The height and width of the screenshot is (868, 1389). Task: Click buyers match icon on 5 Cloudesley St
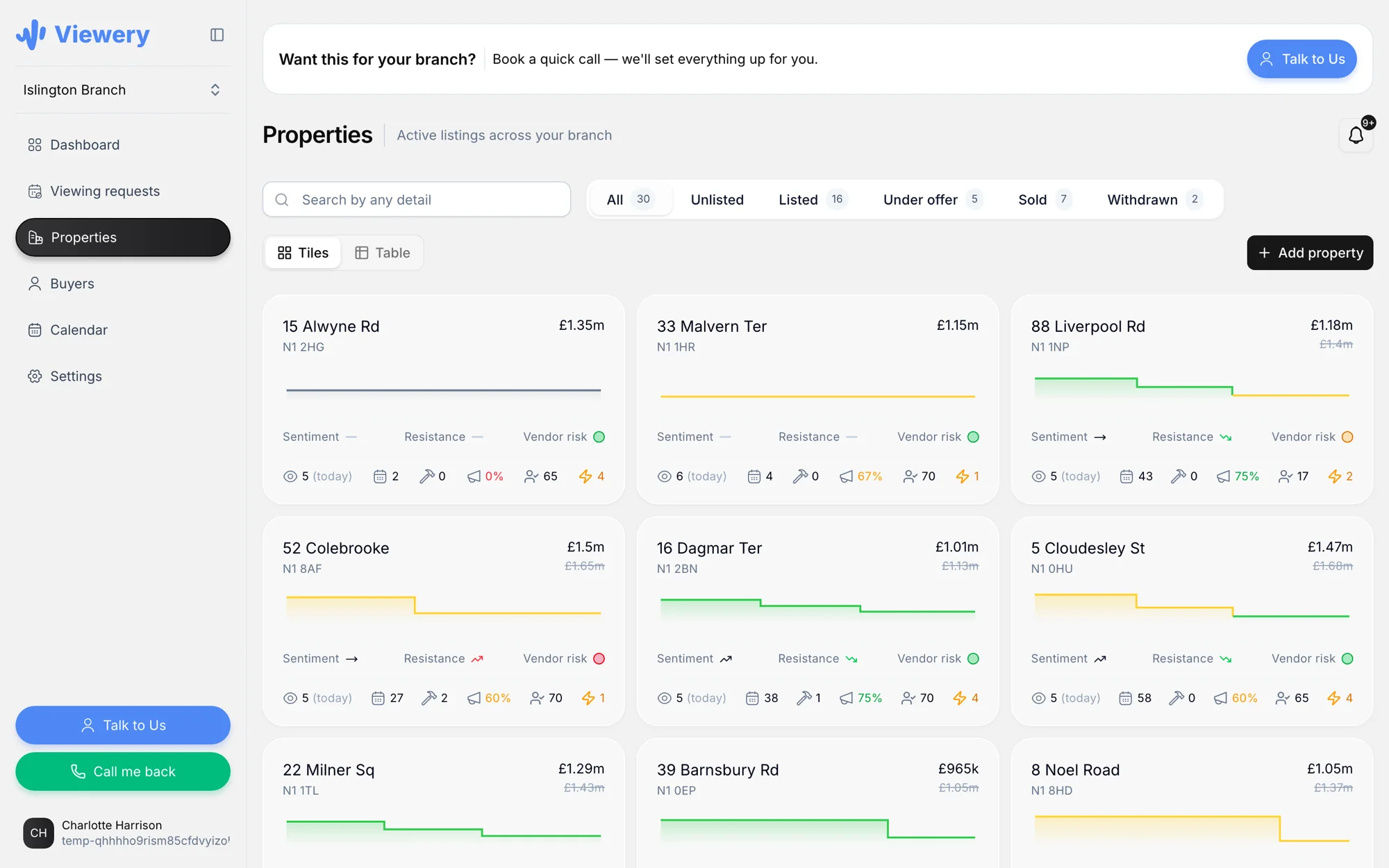tap(1283, 698)
